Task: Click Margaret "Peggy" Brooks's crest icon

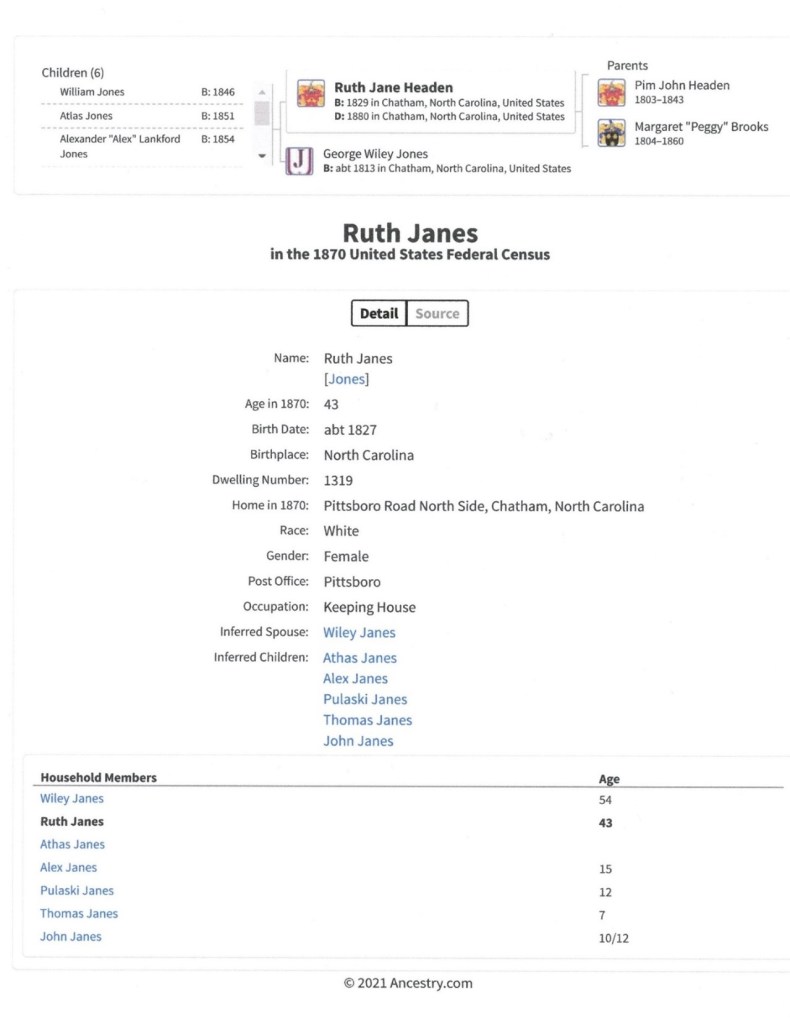Action: (x=611, y=133)
